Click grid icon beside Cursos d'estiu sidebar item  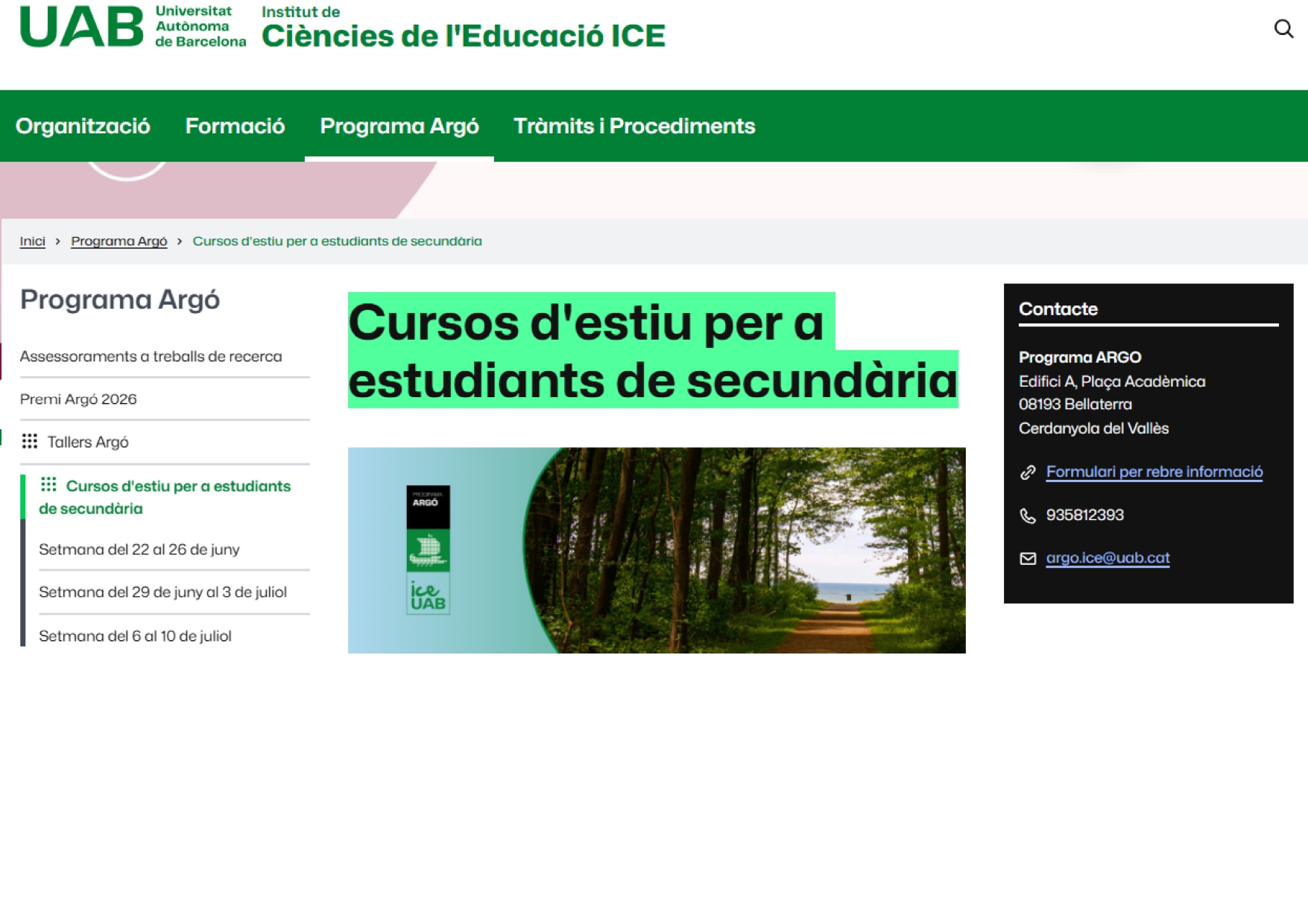[48, 485]
